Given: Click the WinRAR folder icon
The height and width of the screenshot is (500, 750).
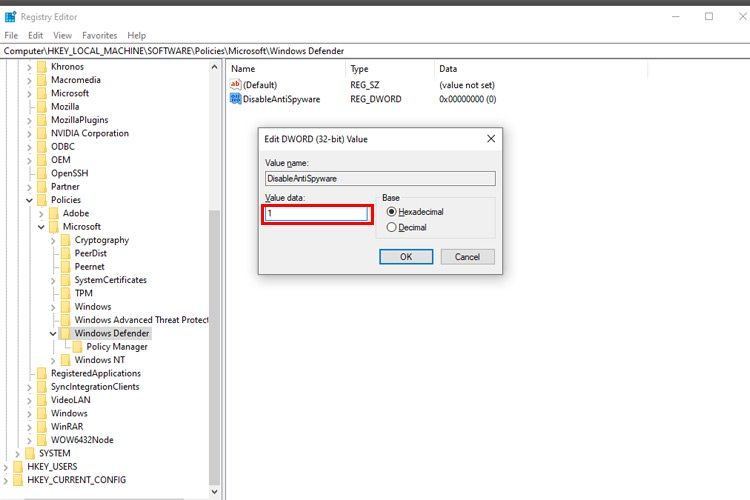Looking at the screenshot, I should coord(42,427).
